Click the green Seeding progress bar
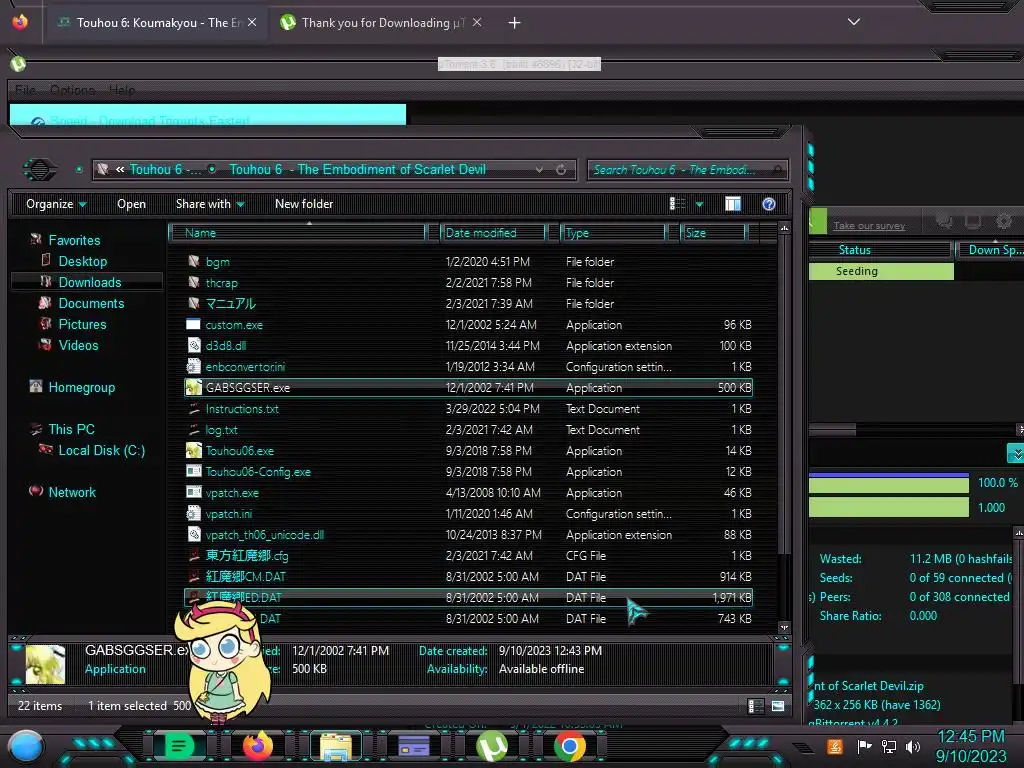The height and width of the screenshot is (768, 1024). click(x=880, y=271)
